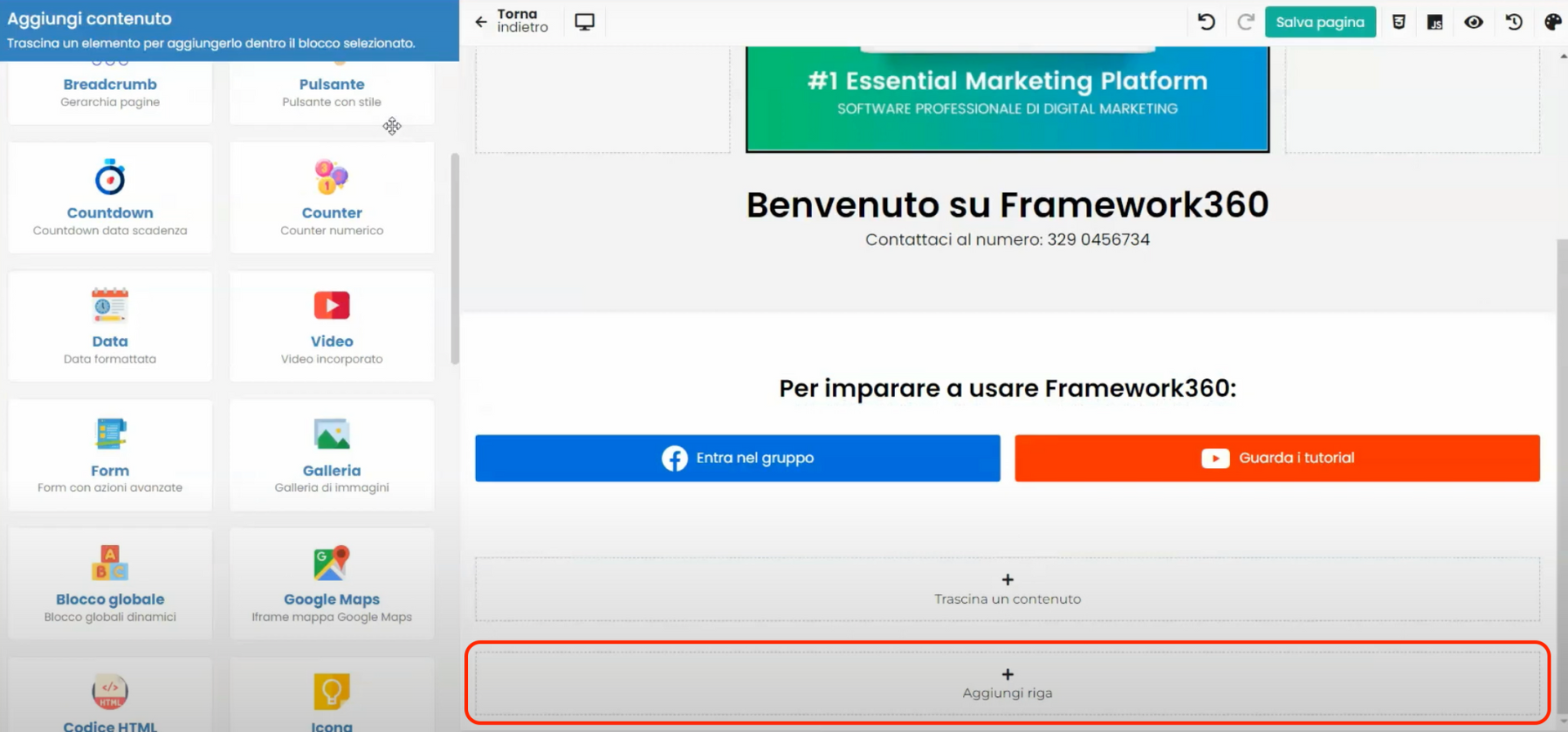Switch device view with desktop monitor icon
This screenshot has height=732, width=1568.
coord(584,22)
